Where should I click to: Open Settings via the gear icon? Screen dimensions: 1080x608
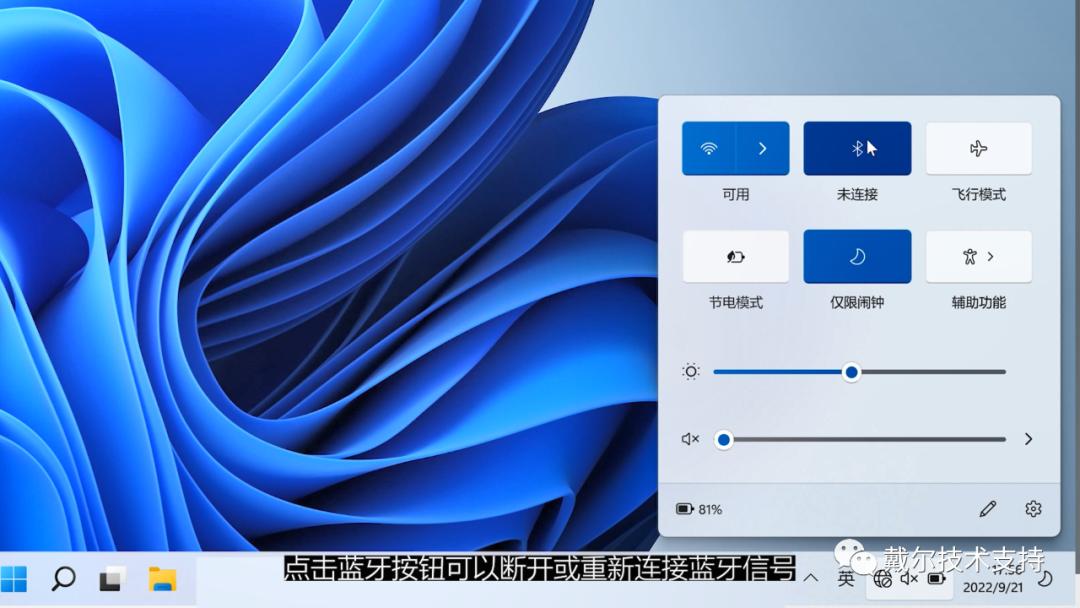pyautogui.click(x=1033, y=509)
